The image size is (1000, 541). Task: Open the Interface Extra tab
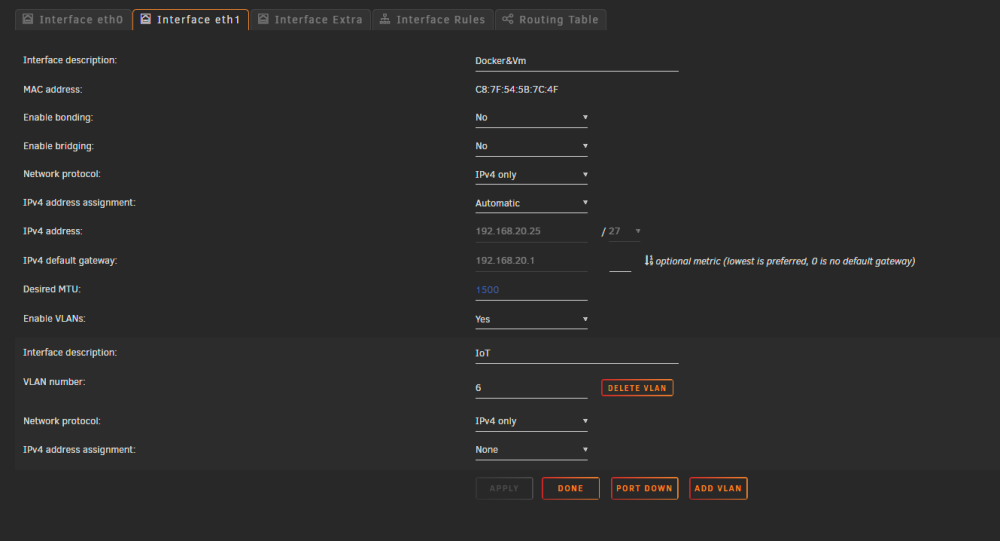click(310, 20)
